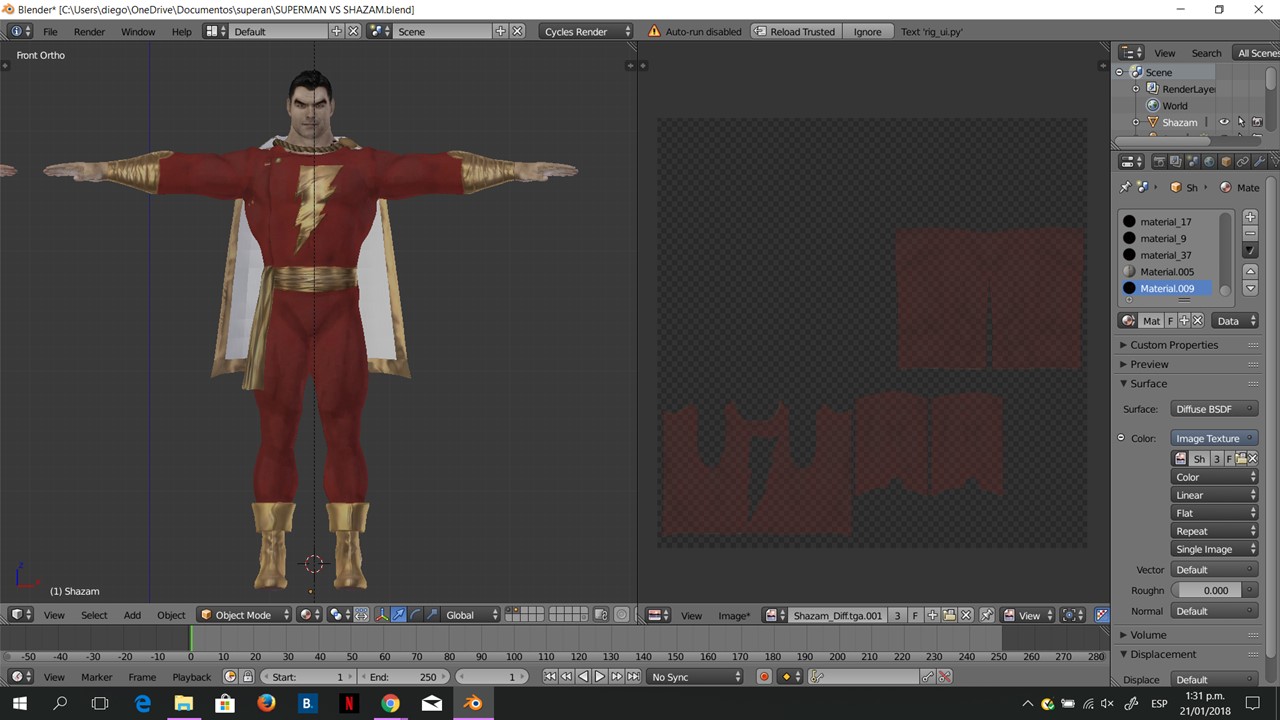Add a new material slot with plus
Viewport: 1280px width, 720px height.
1250,217
